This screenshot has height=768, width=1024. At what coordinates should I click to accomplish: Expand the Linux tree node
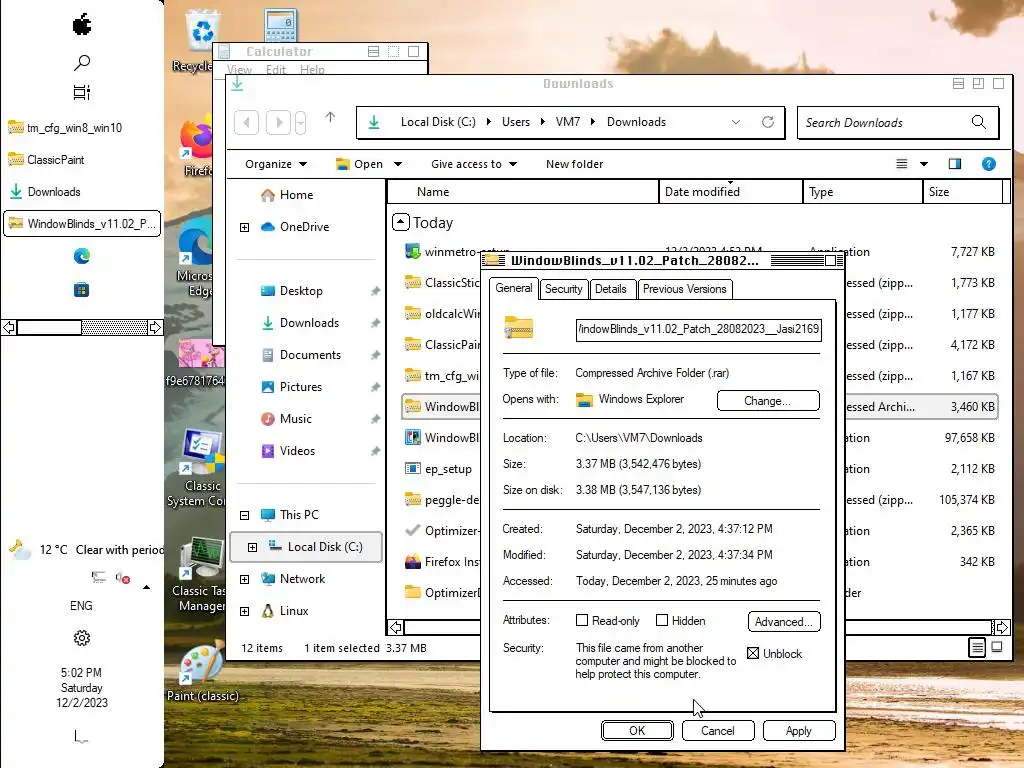coord(244,611)
